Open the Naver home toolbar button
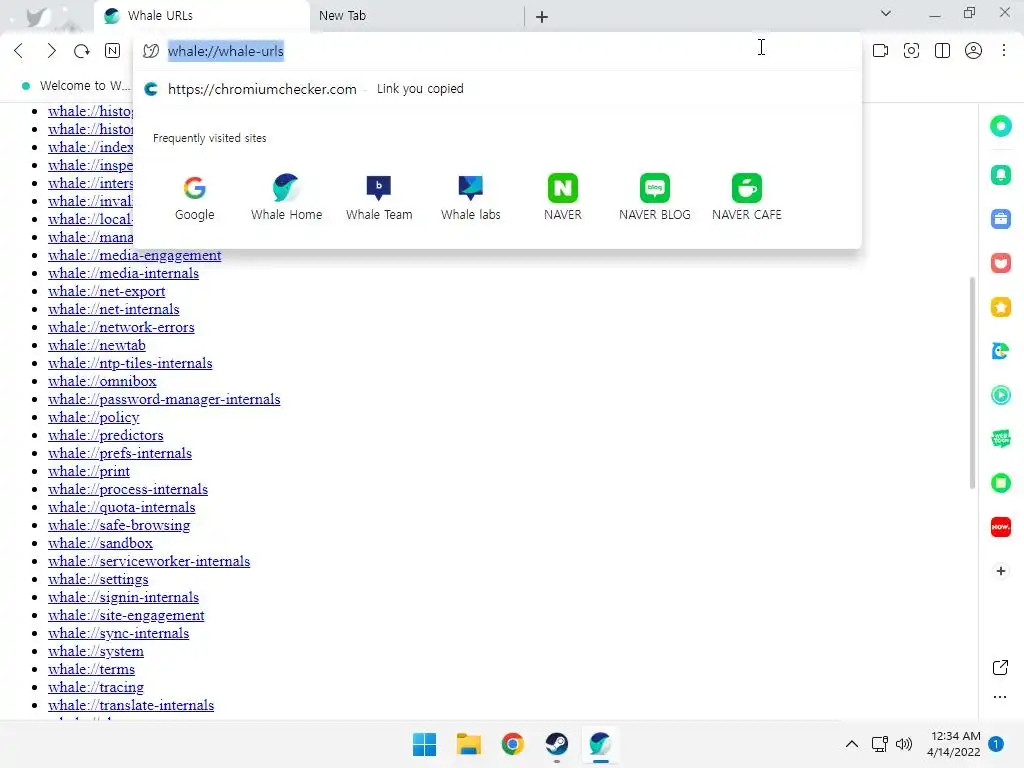 point(112,51)
